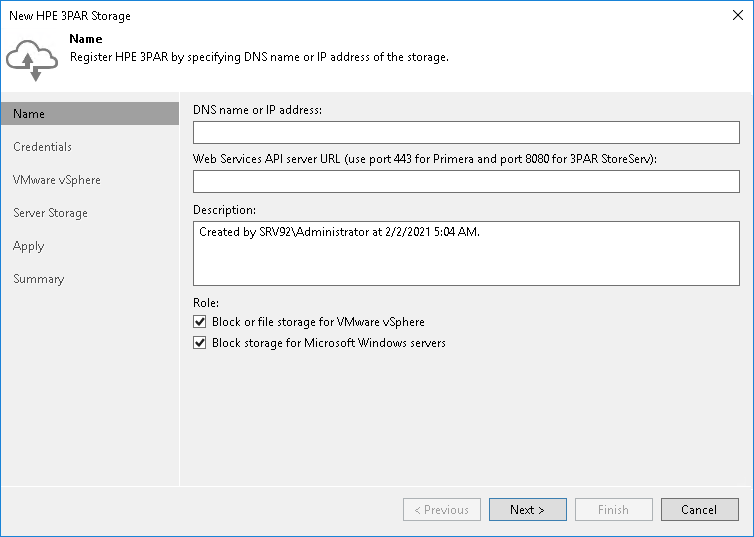This screenshot has height=537, width=754.
Task: Click the Next button
Action: pos(527,510)
